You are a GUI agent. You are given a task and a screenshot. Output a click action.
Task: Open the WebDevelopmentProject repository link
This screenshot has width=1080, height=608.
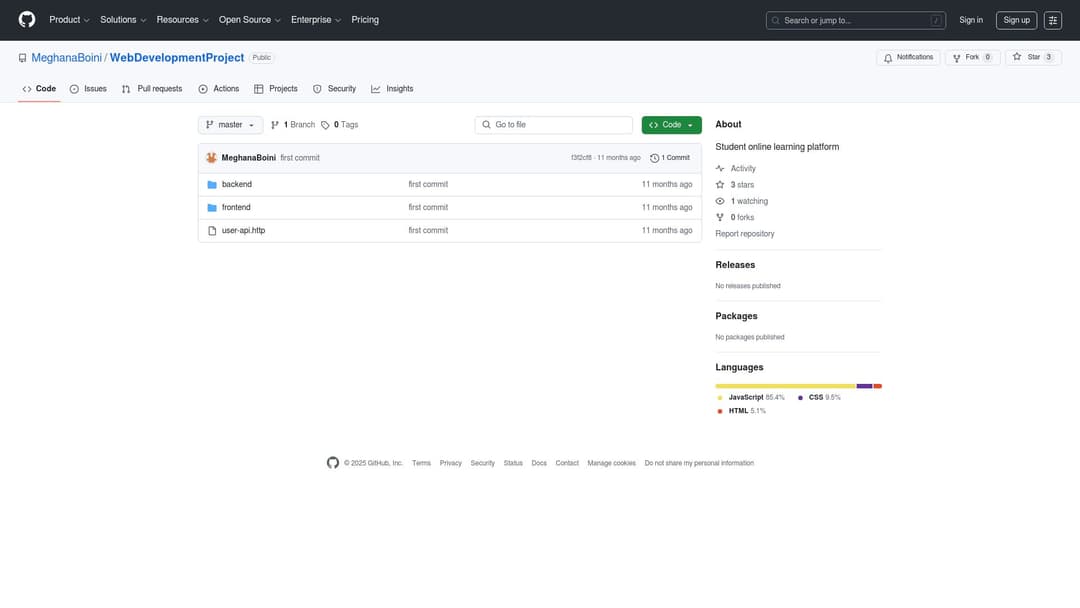(x=177, y=58)
